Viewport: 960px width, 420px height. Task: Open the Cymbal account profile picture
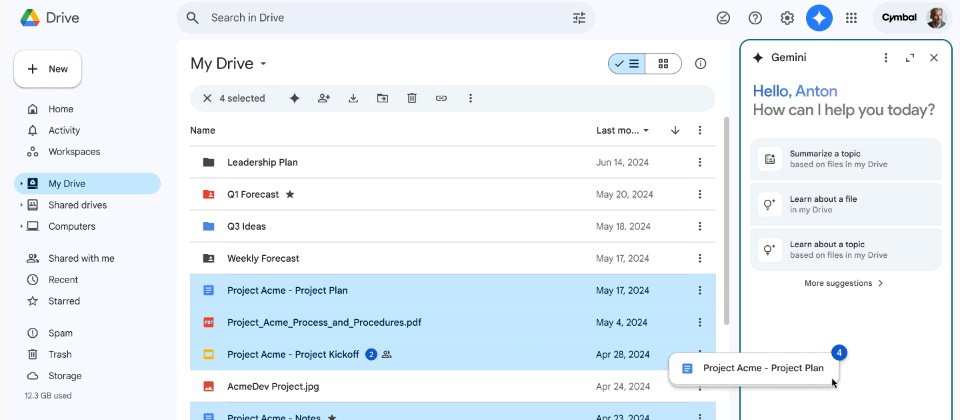pyautogui.click(x=936, y=18)
